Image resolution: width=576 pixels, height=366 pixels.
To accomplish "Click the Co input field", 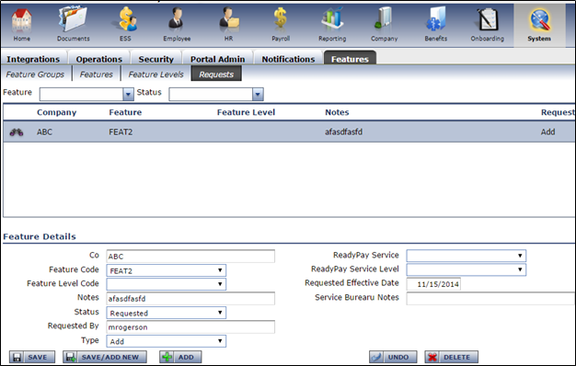I will 190,256.
